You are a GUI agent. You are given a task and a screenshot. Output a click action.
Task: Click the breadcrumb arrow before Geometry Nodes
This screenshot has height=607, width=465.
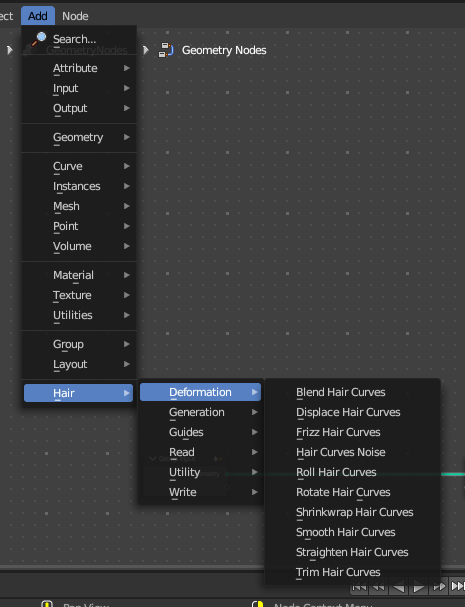(x=146, y=50)
